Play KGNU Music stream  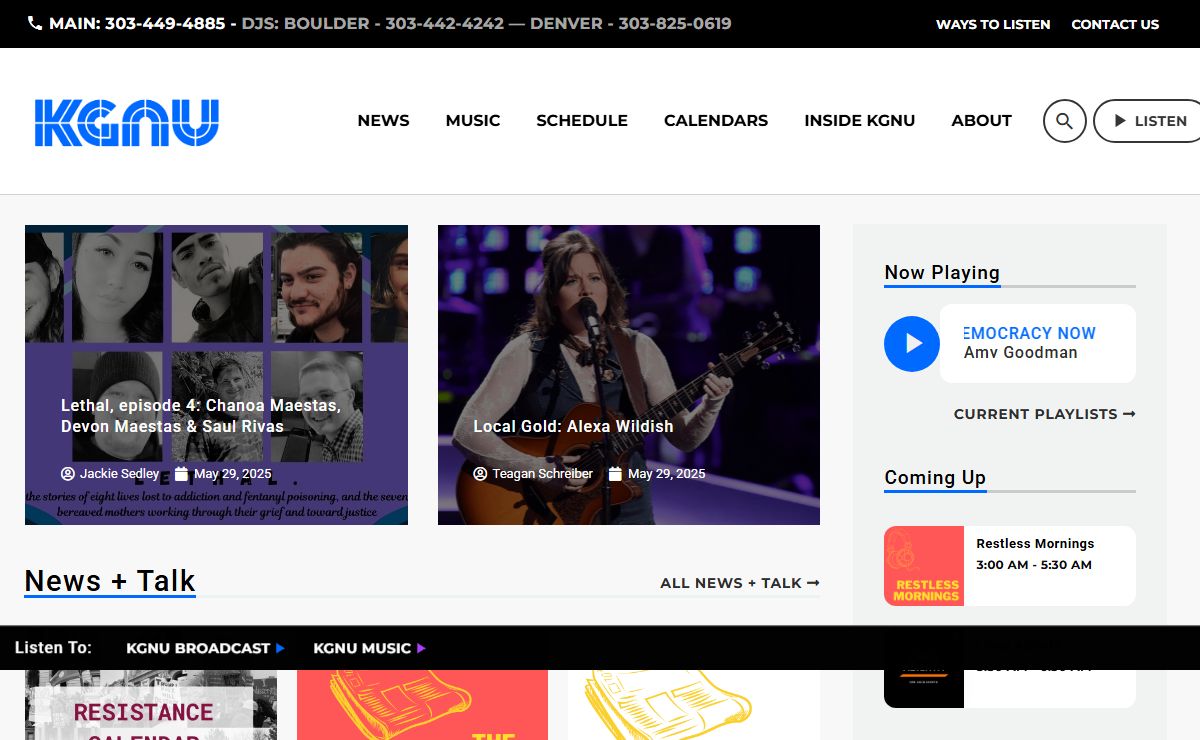click(369, 648)
